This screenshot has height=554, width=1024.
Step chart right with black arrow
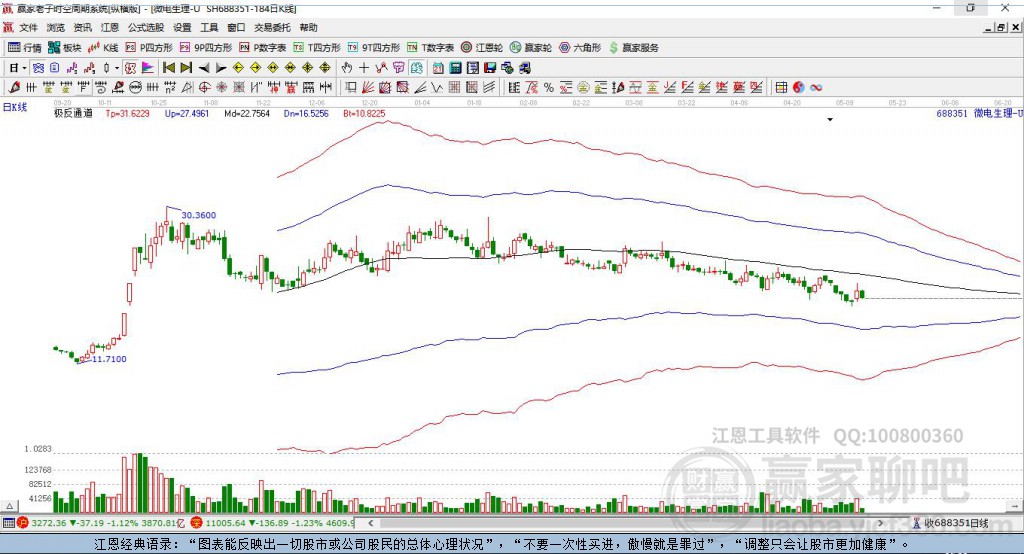click(x=221, y=68)
